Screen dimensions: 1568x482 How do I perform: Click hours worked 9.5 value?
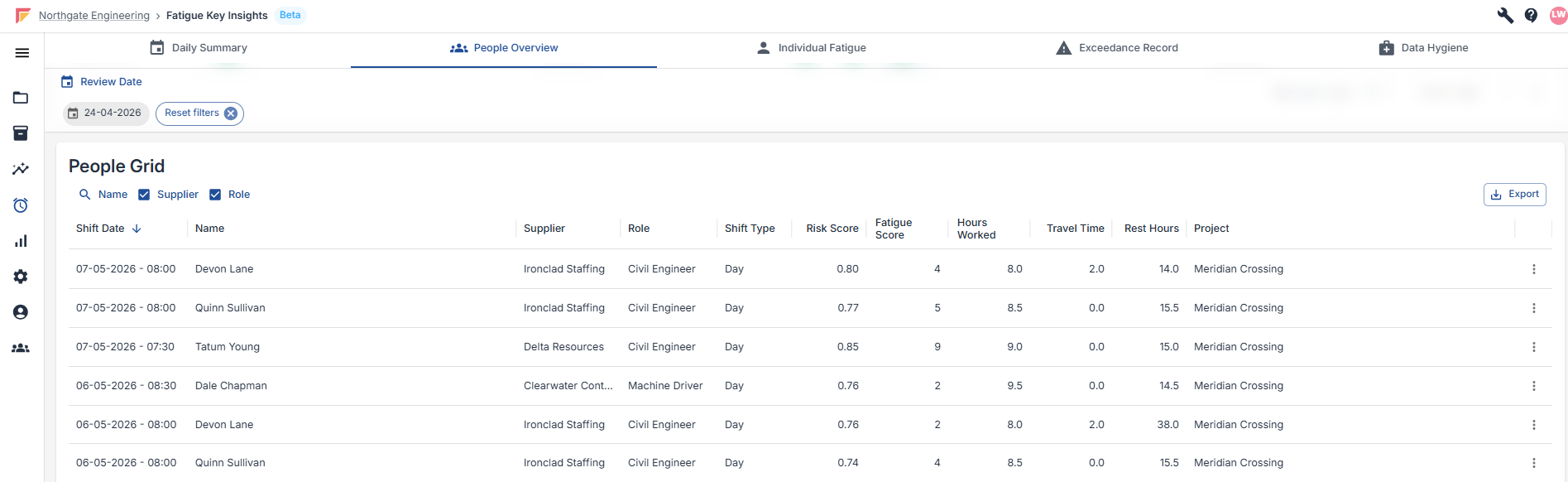pyautogui.click(x=1014, y=386)
